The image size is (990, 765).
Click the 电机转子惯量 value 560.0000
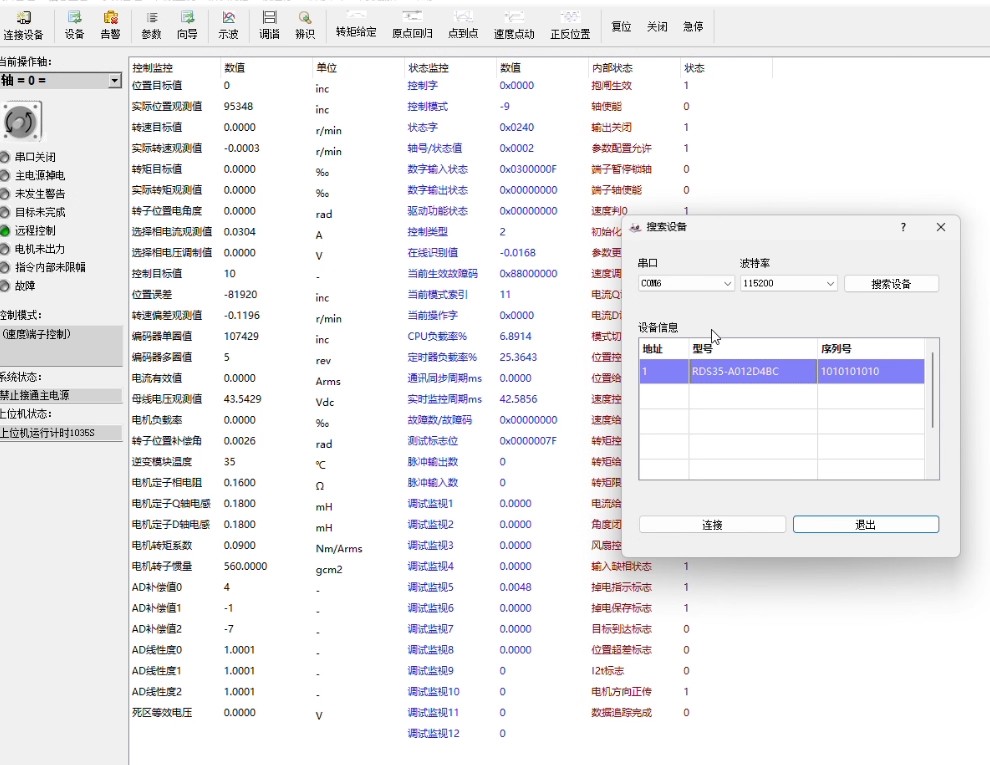pos(245,567)
